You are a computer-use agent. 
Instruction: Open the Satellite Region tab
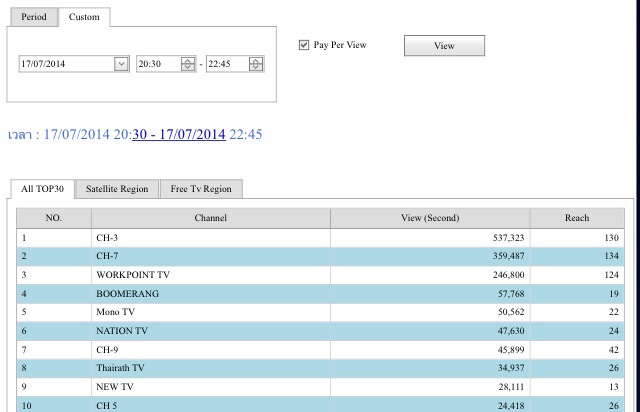117,189
